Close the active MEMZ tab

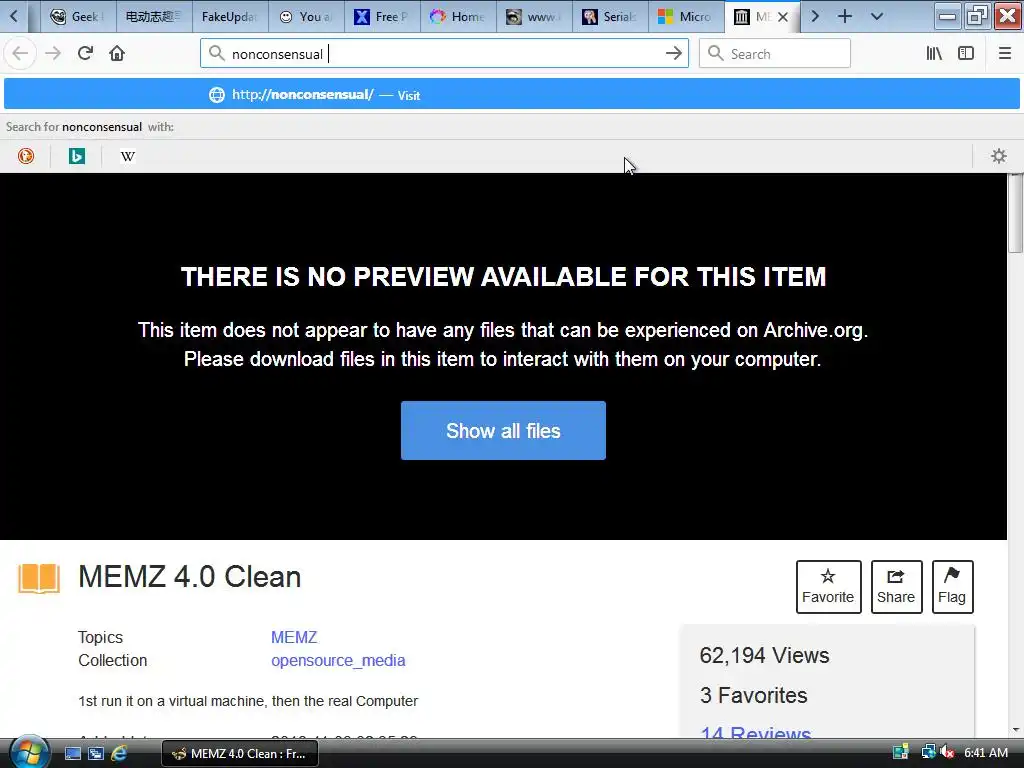(782, 17)
